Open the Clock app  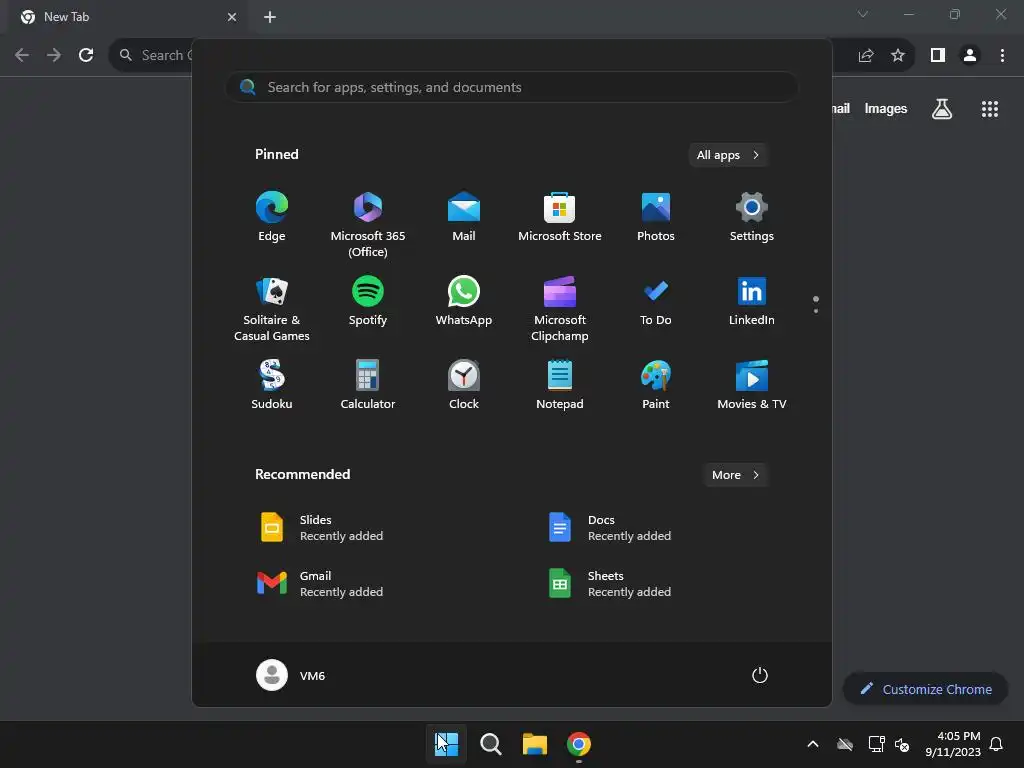pyautogui.click(x=464, y=385)
